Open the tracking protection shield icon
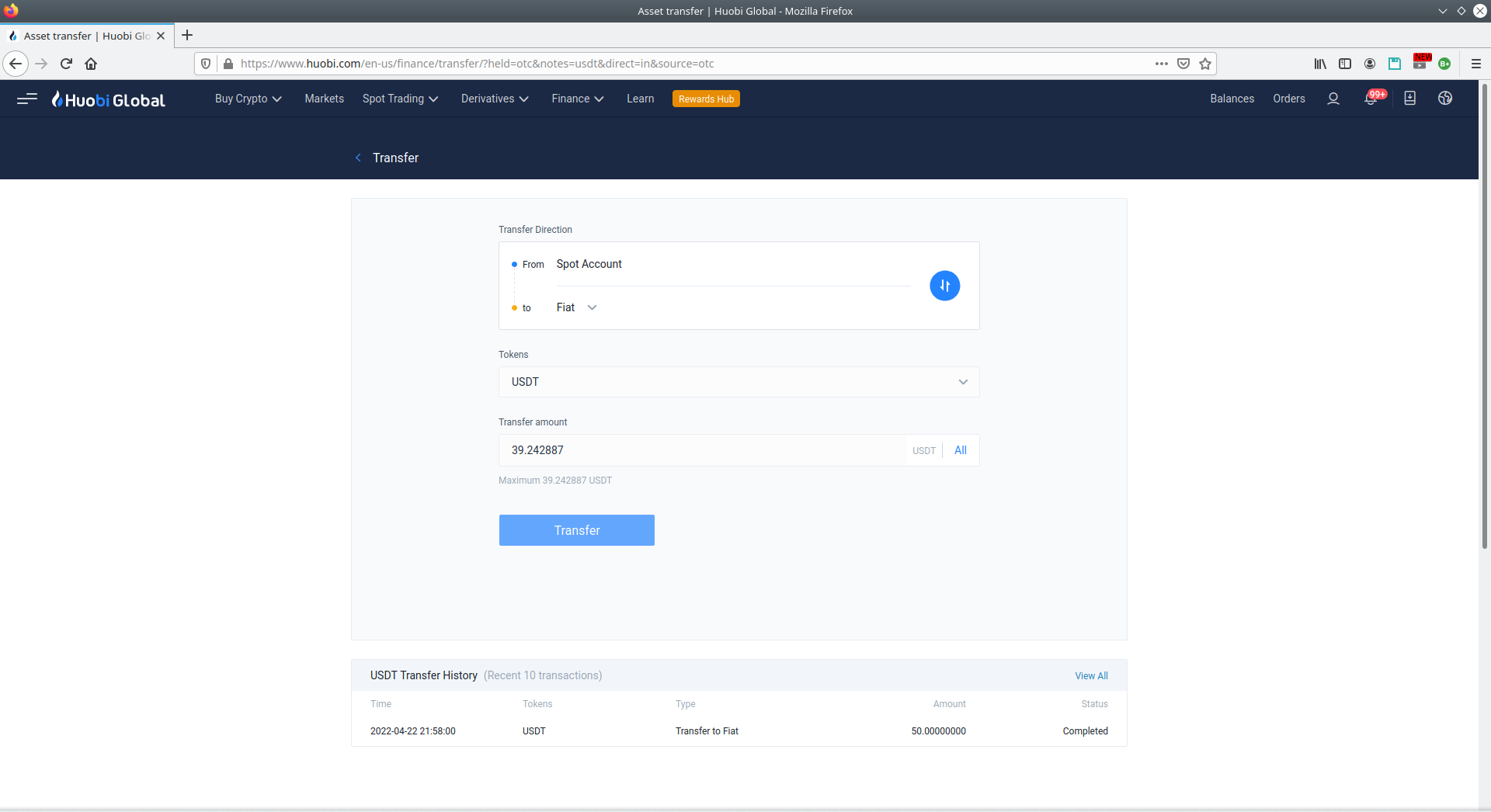Image resolution: width=1491 pixels, height=812 pixels. tap(206, 64)
